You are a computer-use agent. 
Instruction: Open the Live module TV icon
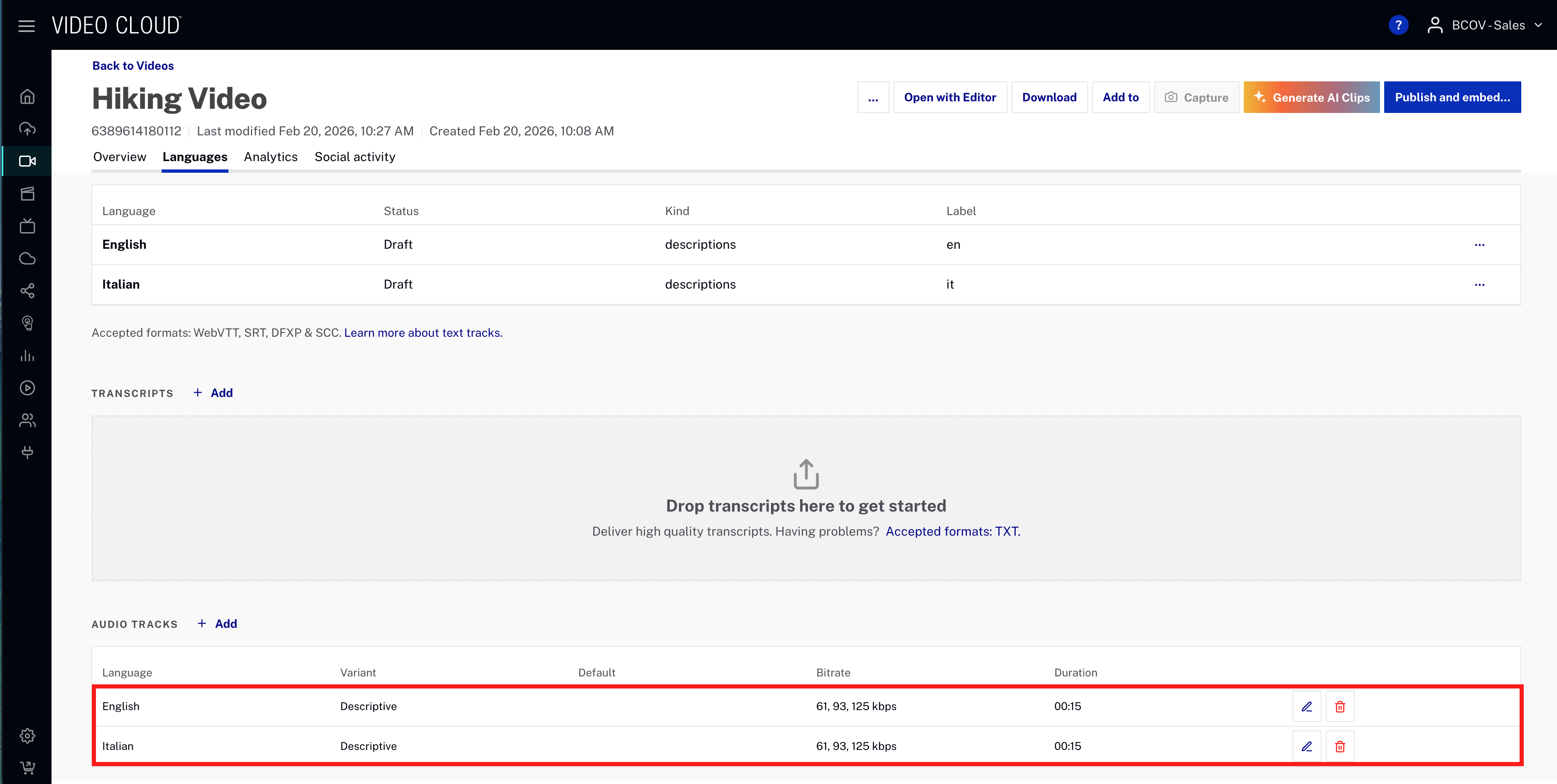point(27,226)
